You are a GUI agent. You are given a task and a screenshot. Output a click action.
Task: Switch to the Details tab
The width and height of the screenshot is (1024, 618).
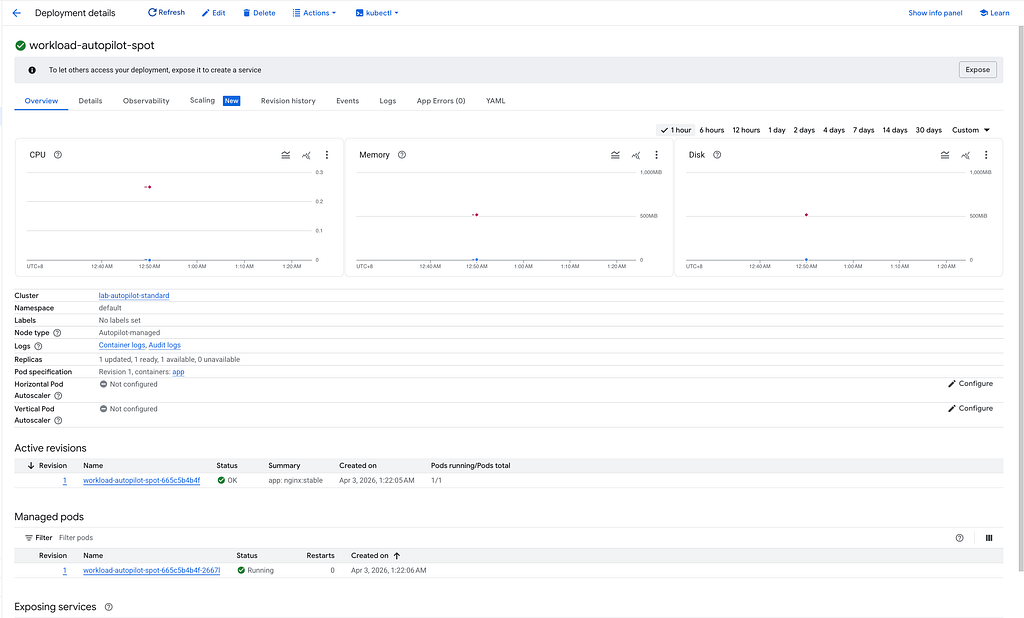pos(90,101)
